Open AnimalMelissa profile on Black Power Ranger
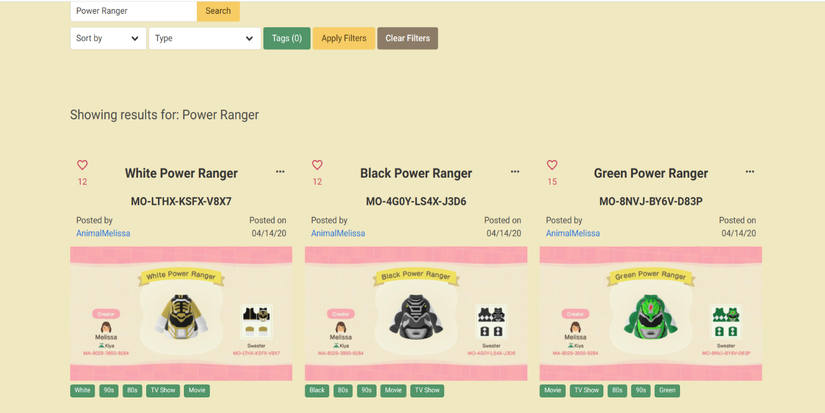The width and height of the screenshot is (825, 413). [338, 233]
